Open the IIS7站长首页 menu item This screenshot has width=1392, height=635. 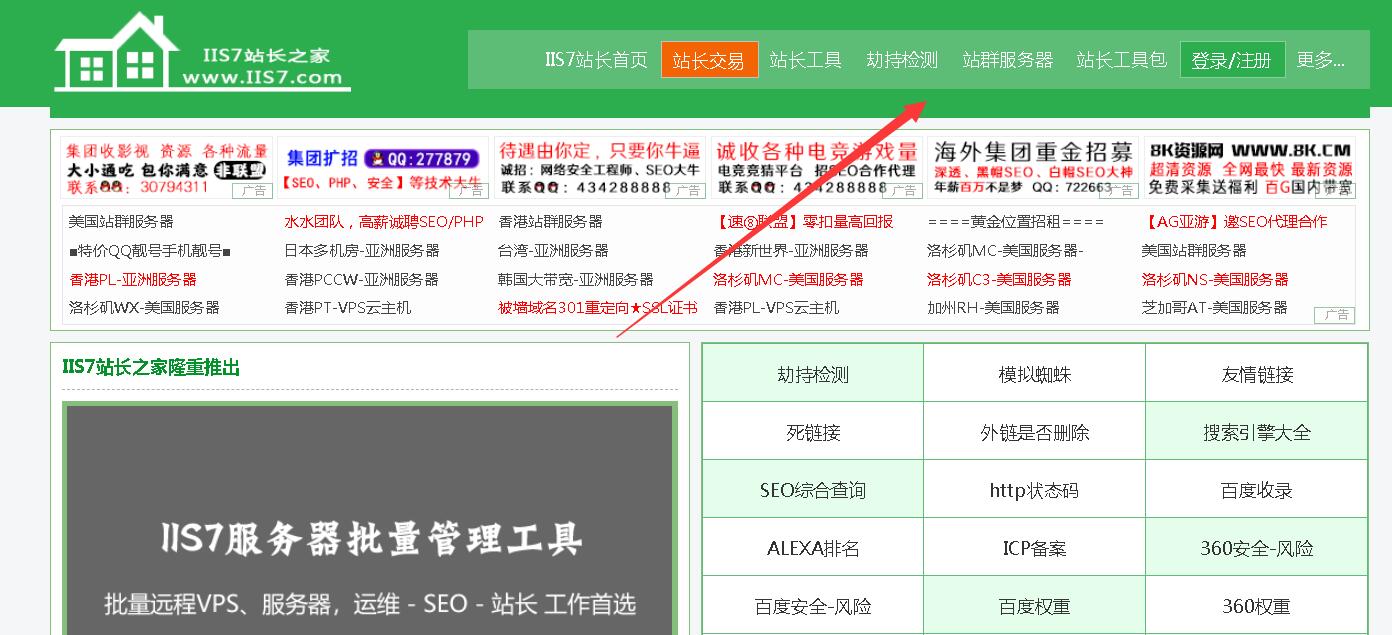(x=596, y=60)
